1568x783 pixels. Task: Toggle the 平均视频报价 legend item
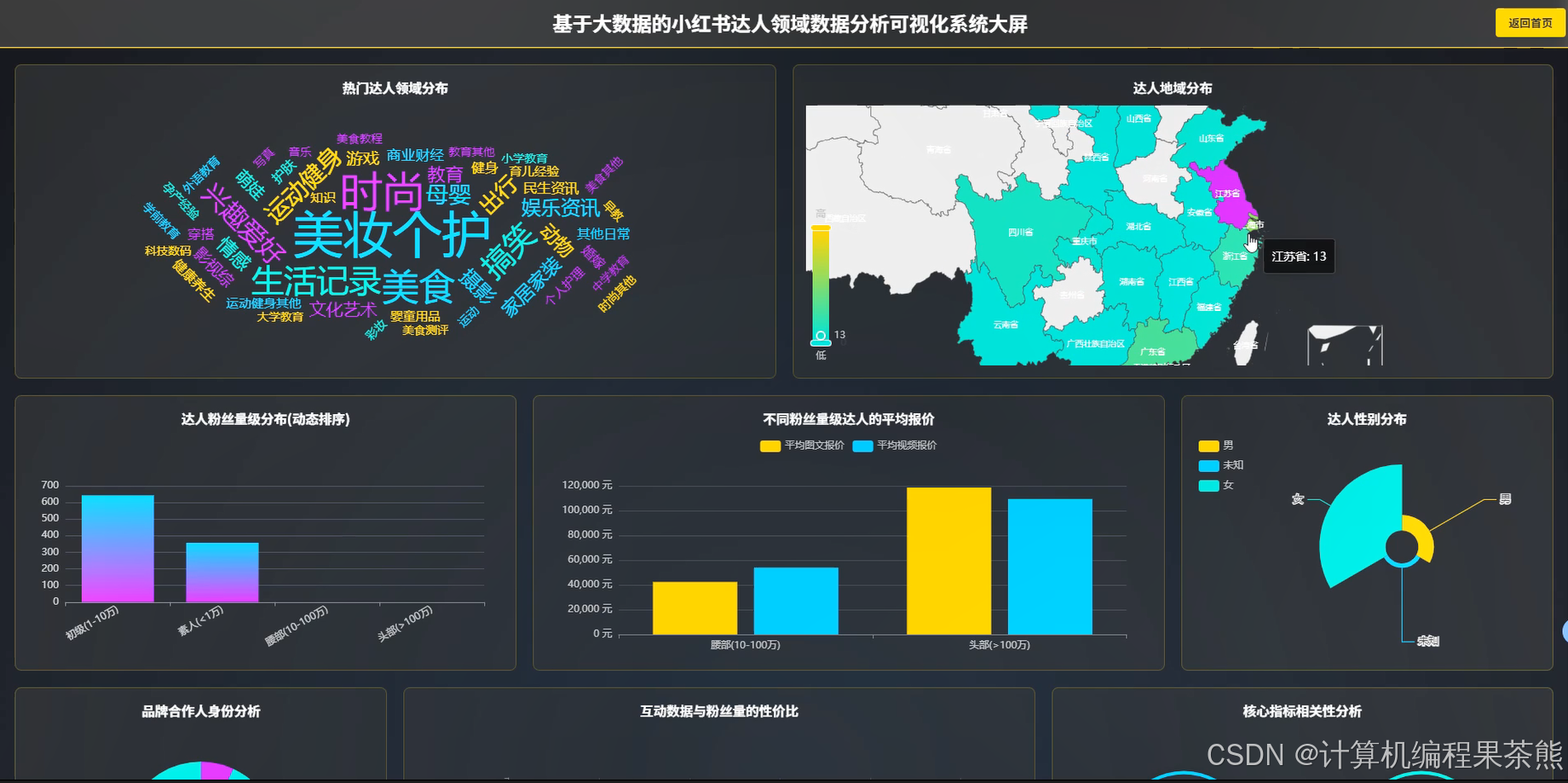pos(892,446)
